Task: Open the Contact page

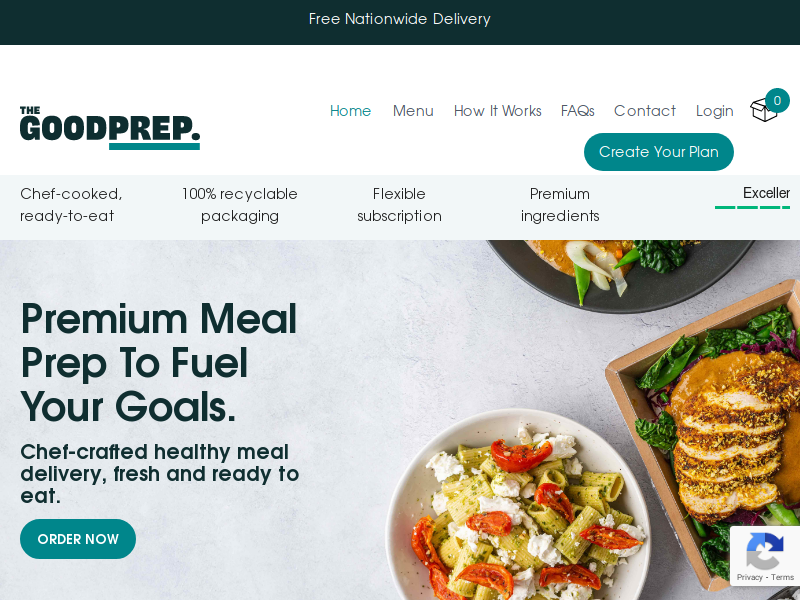Action: pyautogui.click(x=645, y=111)
